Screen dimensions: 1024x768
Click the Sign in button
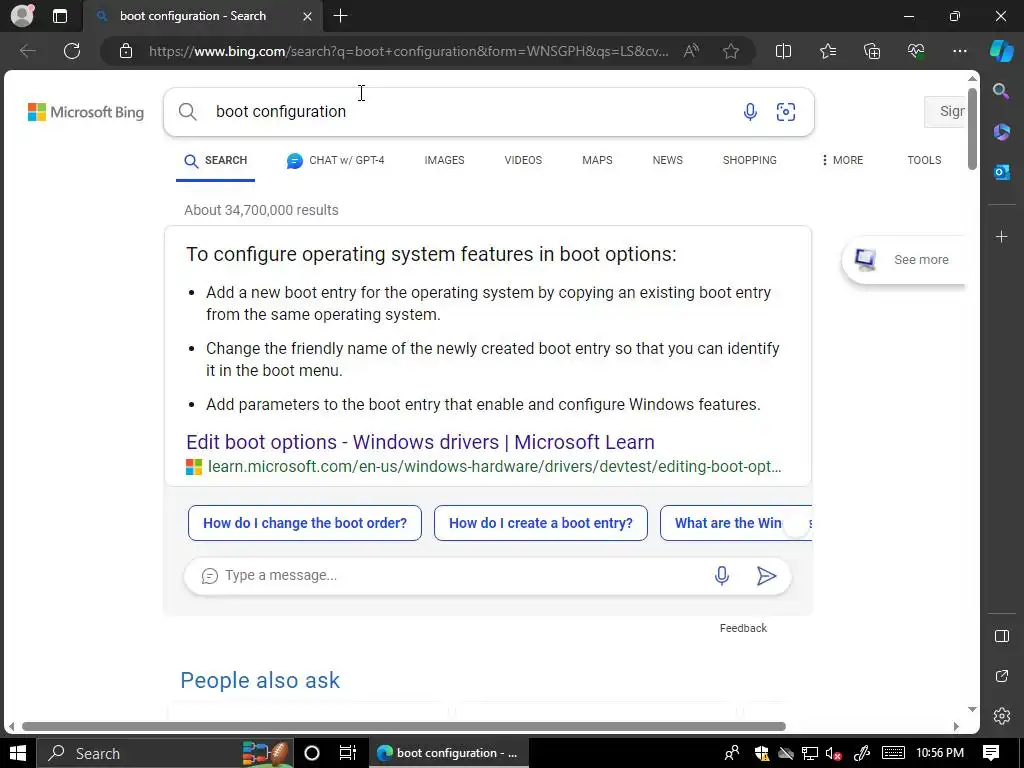tap(946, 112)
